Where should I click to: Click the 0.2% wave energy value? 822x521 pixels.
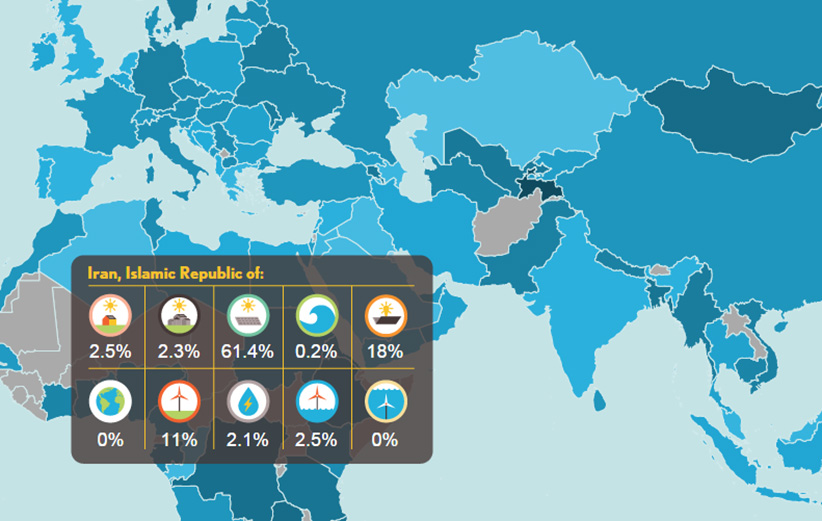[x=316, y=352]
